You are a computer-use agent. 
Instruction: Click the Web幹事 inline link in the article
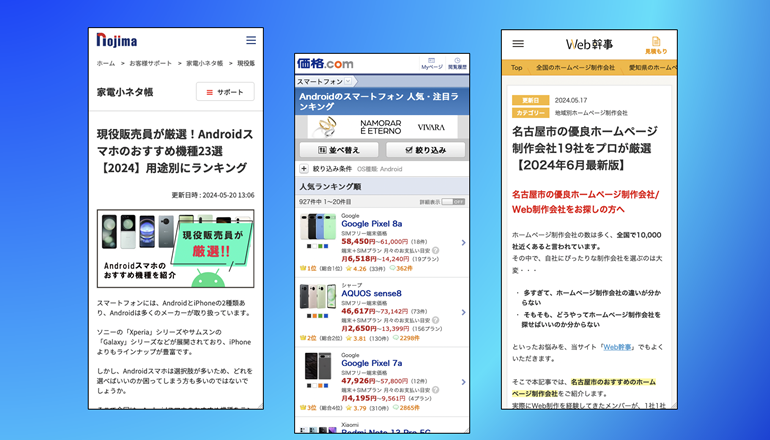(x=617, y=347)
